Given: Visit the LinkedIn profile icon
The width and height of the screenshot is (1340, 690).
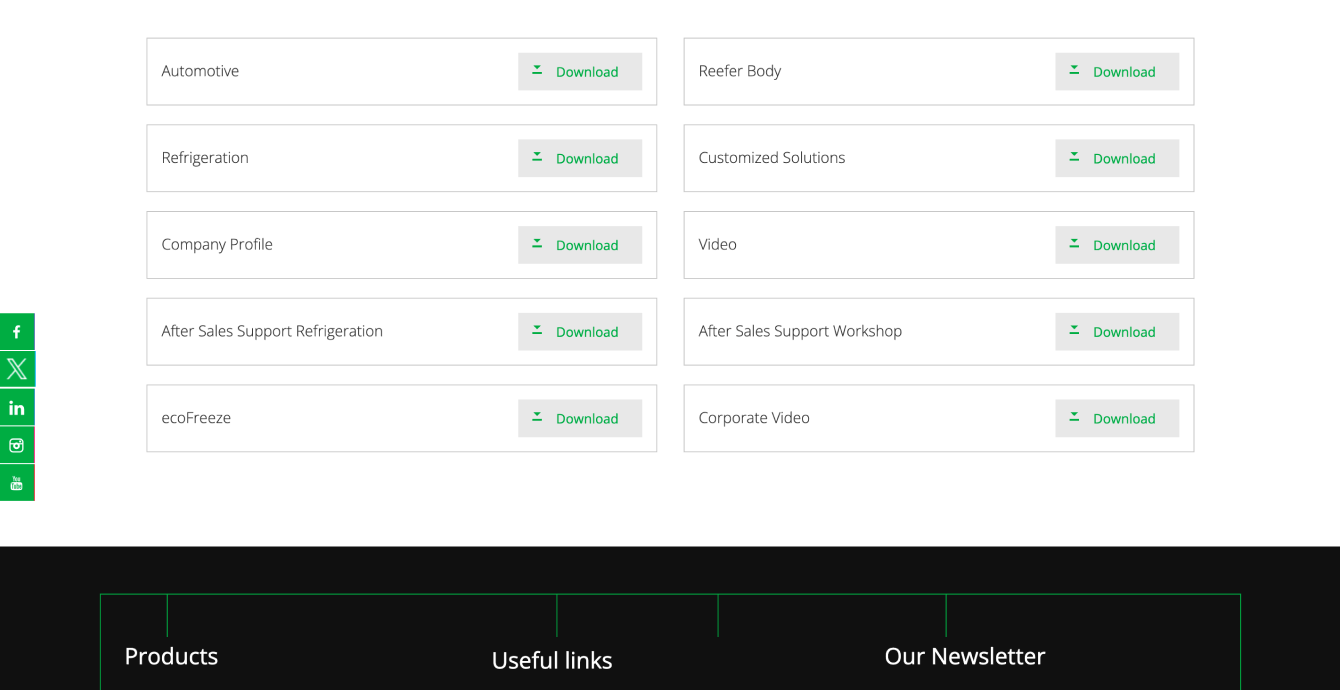Looking at the screenshot, I should point(17,407).
